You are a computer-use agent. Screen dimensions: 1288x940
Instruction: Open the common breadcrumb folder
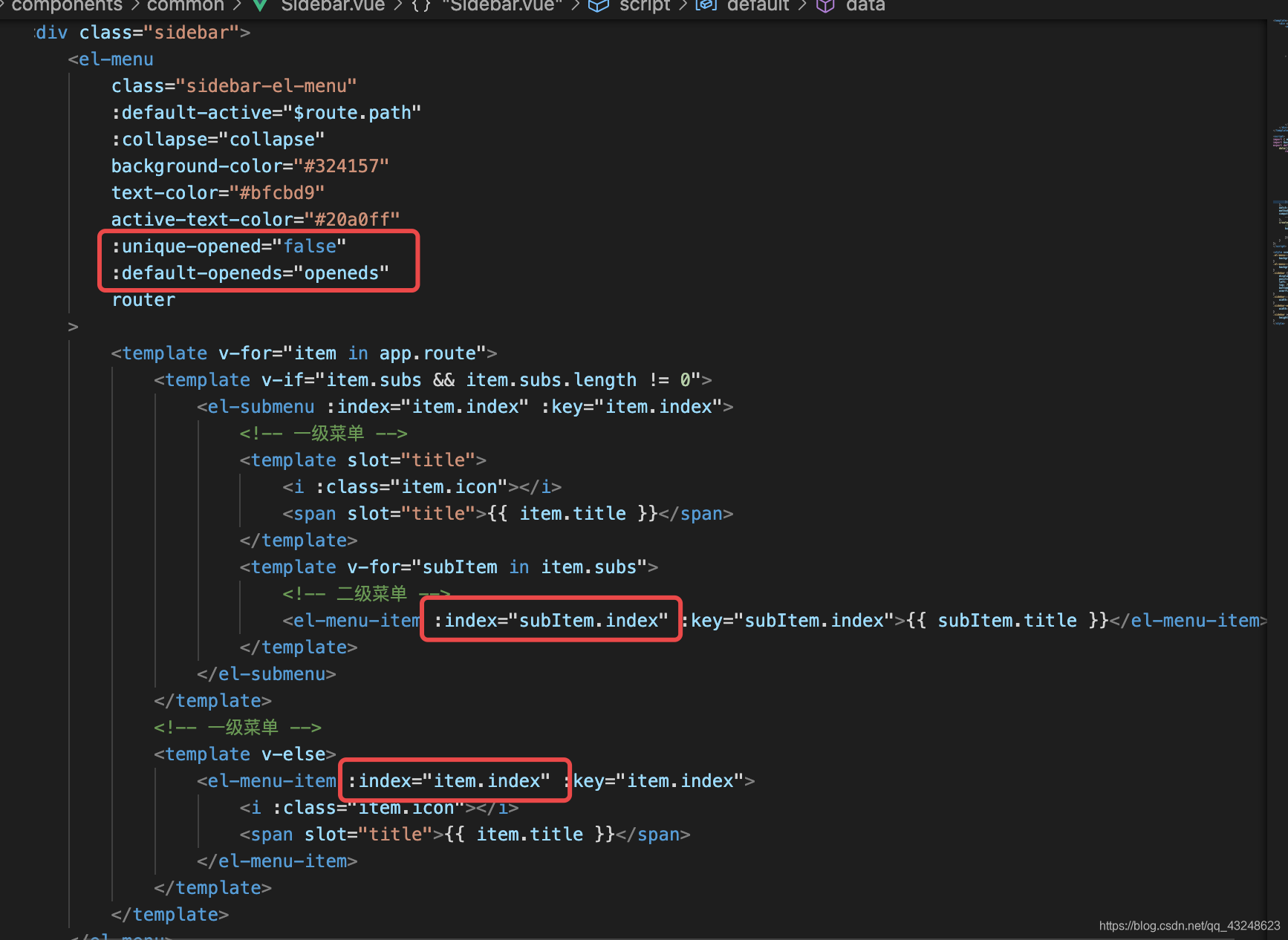(x=185, y=5)
